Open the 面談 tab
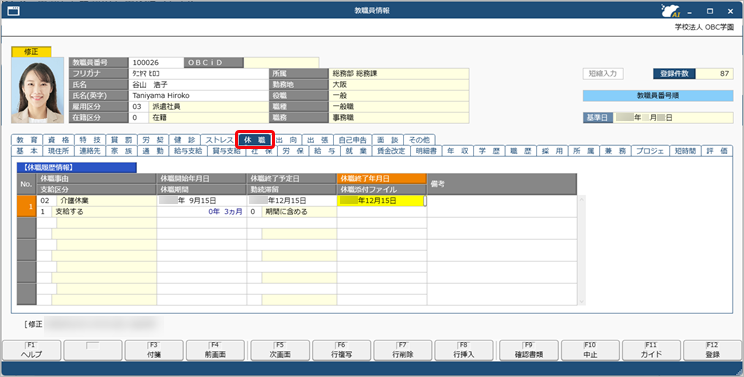This screenshot has width=744, height=377. [388, 140]
